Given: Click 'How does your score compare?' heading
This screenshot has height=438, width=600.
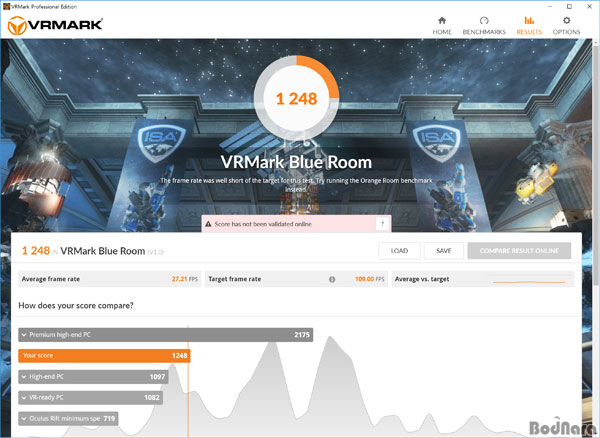Looking at the screenshot, I should pos(76,305).
